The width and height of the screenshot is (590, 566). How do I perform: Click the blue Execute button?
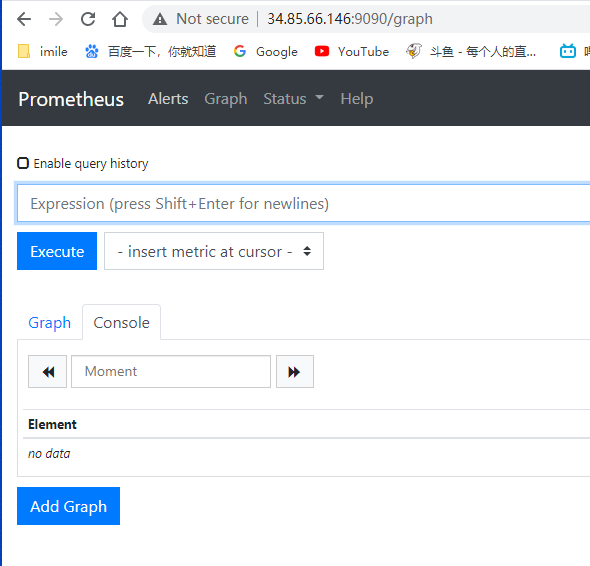coord(57,251)
